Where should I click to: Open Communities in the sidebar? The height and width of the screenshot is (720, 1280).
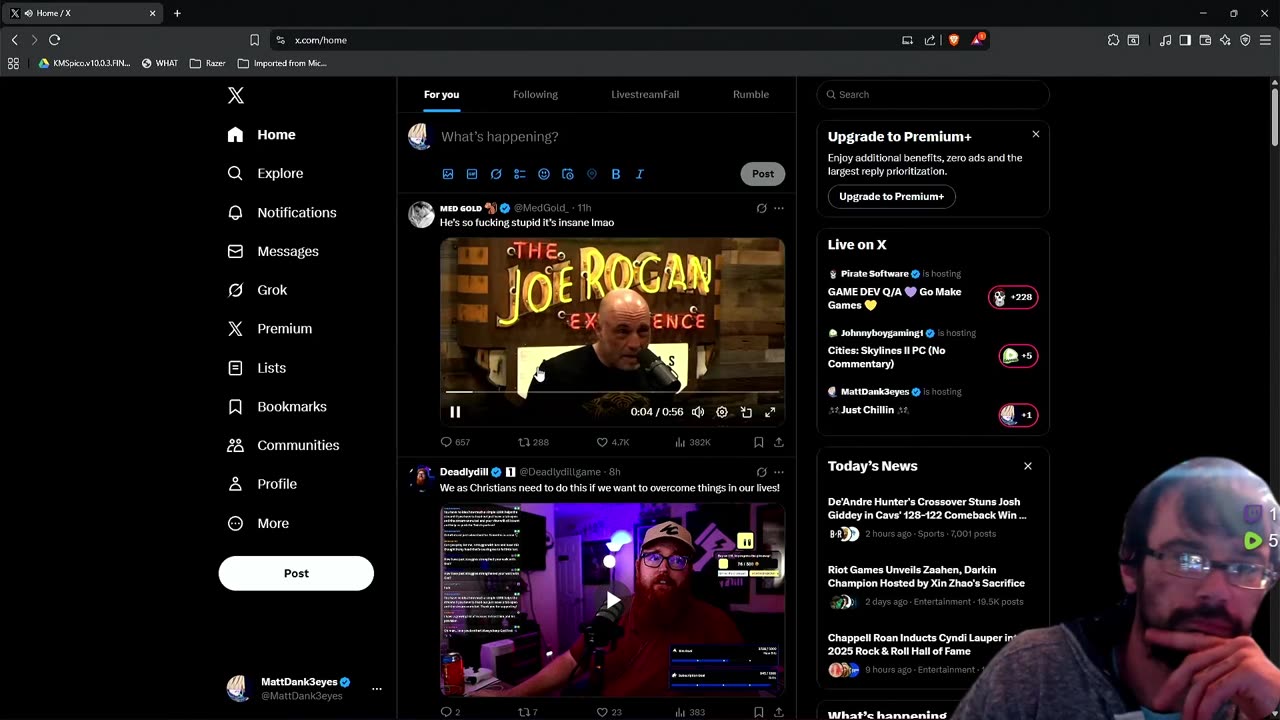(x=283, y=445)
